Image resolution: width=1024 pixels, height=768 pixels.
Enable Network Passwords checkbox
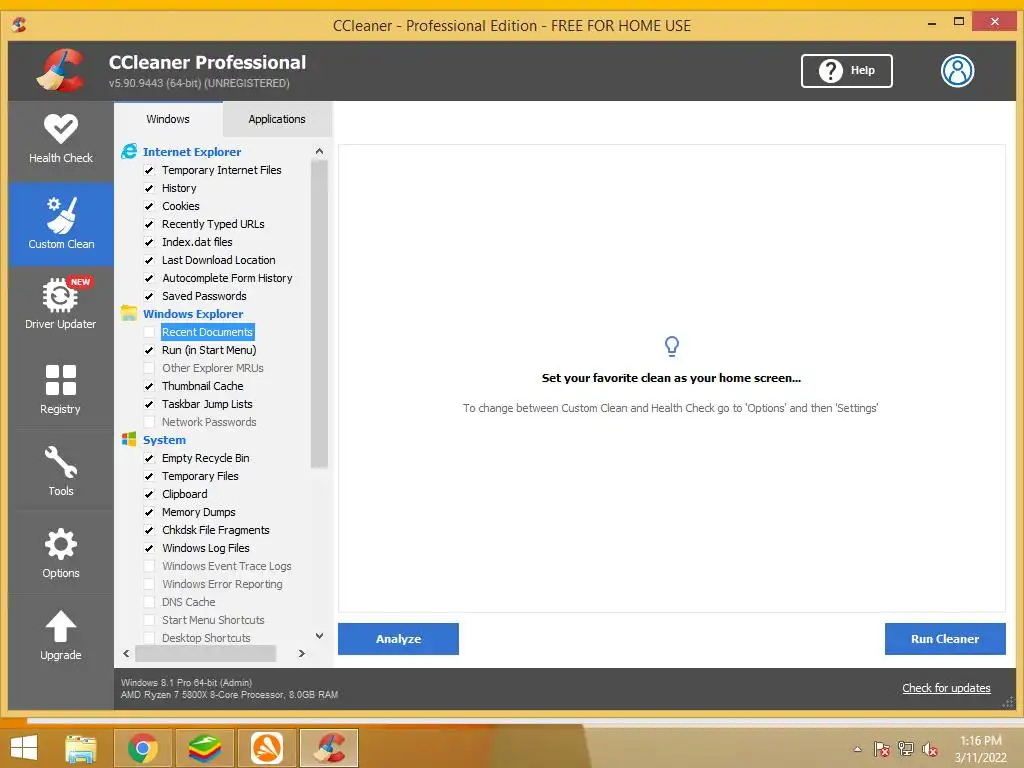click(149, 423)
